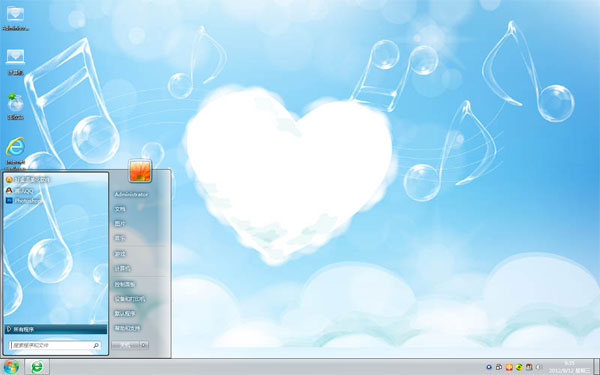Click the dual-window tray icon
The height and width of the screenshot is (375, 600).
499,367
